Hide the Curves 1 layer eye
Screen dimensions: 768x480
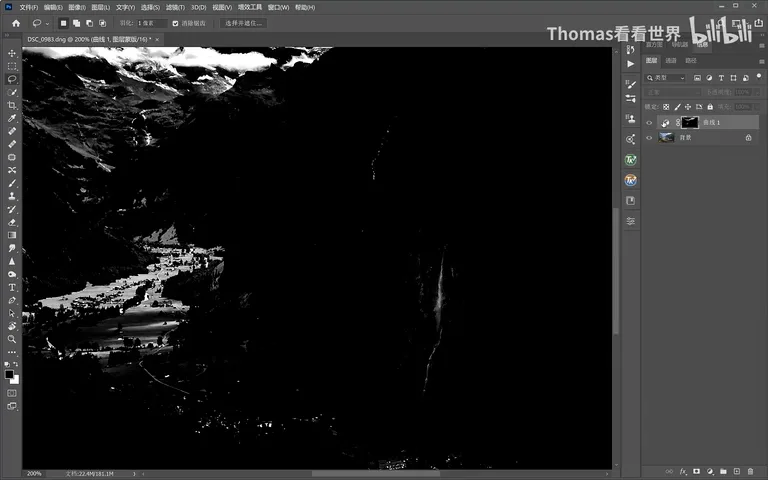tap(649, 122)
